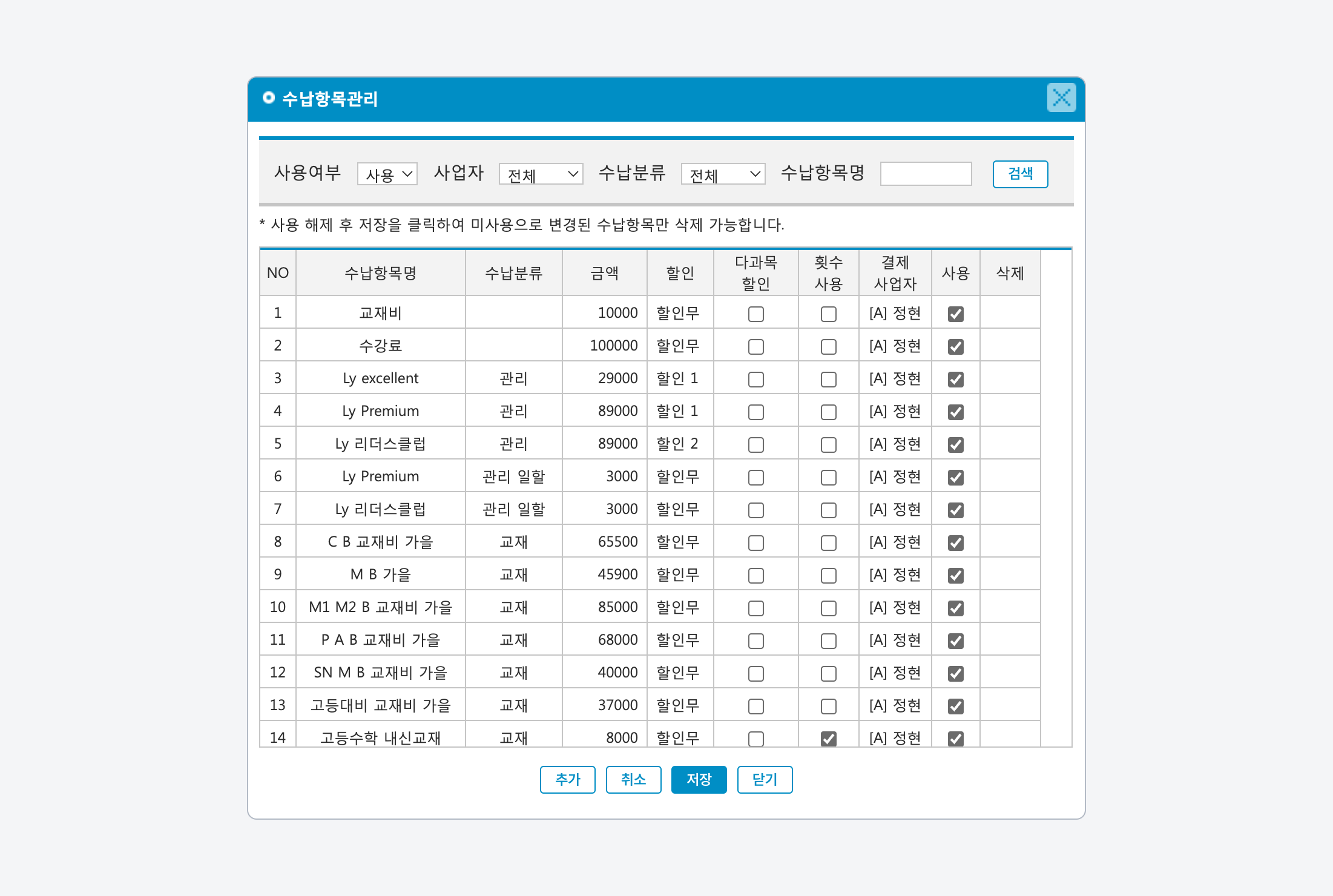Toggle 다과목 할인 for M B 가을 row
Screen dimensions: 1333x896
click(755, 575)
